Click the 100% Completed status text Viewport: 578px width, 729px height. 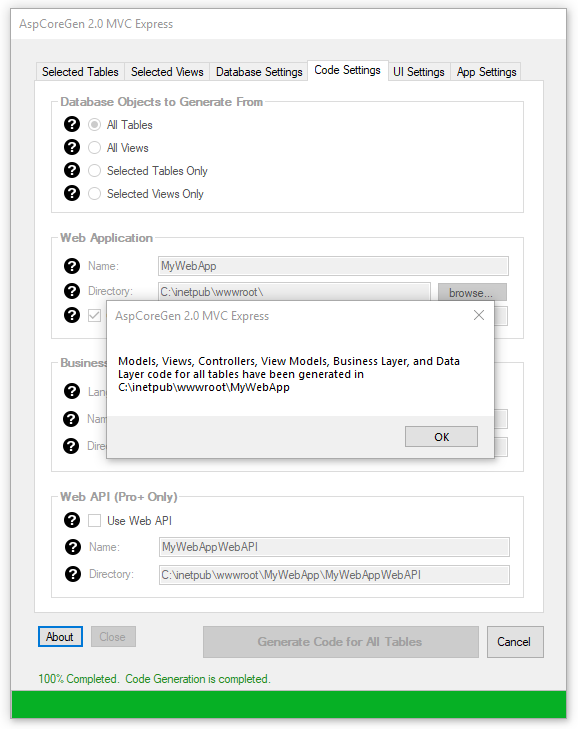(154, 679)
